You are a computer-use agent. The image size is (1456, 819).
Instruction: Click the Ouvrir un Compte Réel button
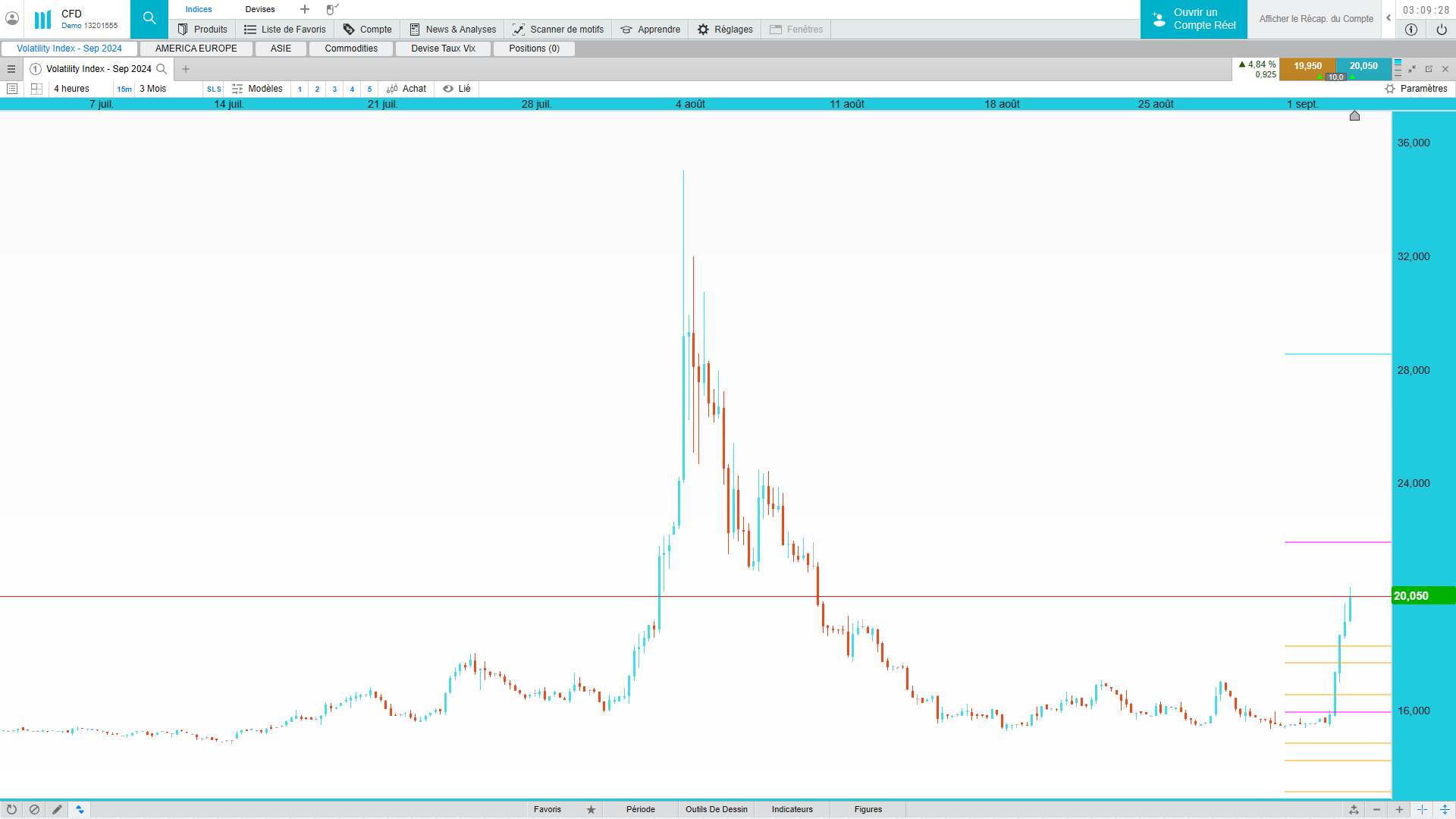pos(1194,19)
